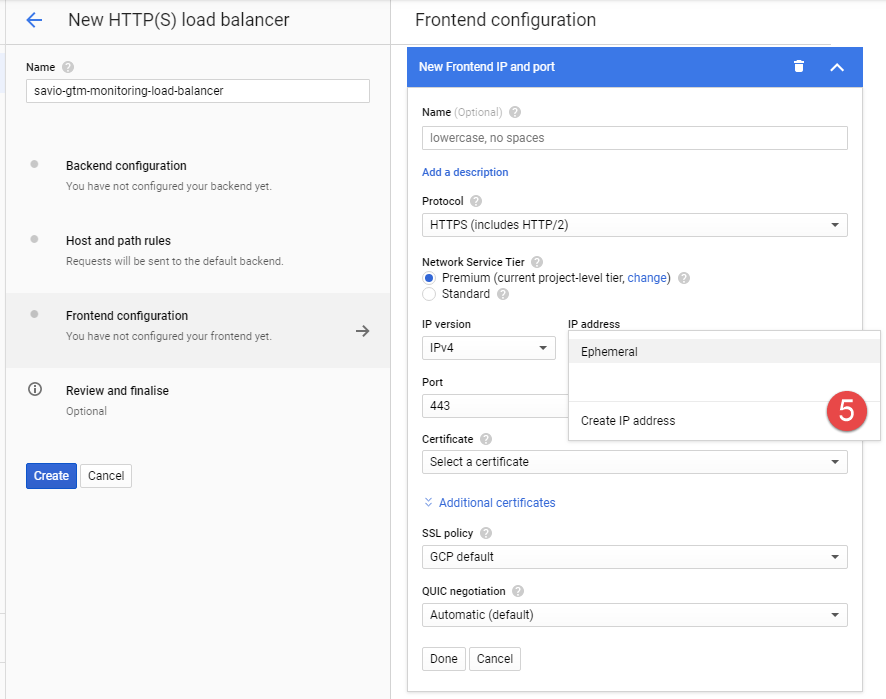Click the delete trash icon for the frontend
The width and height of the screenshot is (886, 699).
798,67
